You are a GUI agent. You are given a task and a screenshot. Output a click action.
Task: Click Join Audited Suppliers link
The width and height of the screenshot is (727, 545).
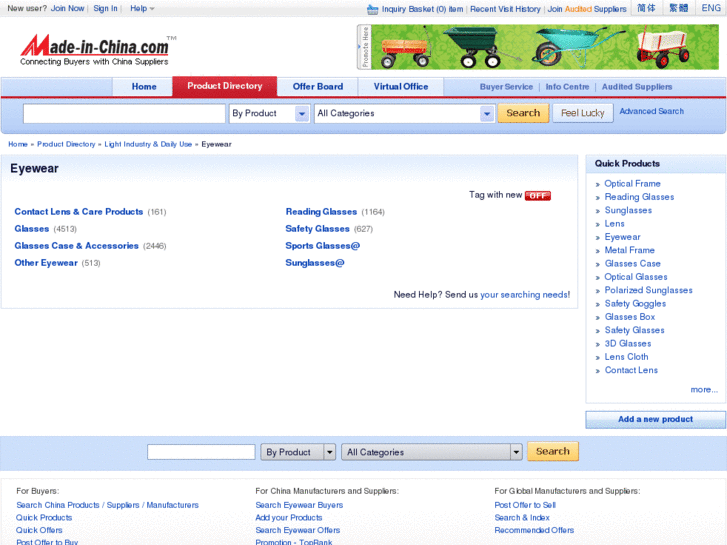tap(587, 9)
